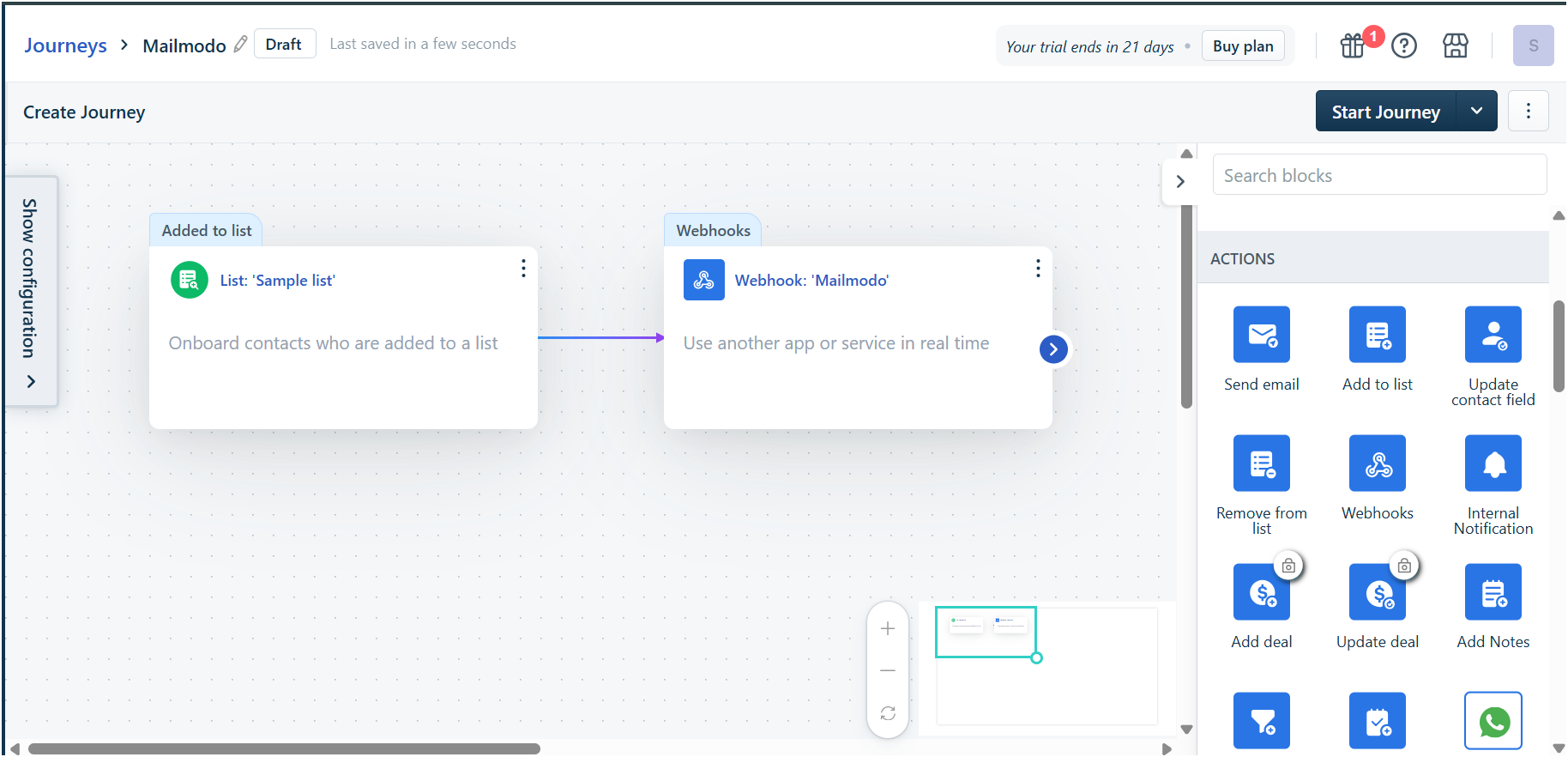Viewport: 1568px width, 757px height.
Task: Select the calendar task action block
Action: pos(1377,721)
